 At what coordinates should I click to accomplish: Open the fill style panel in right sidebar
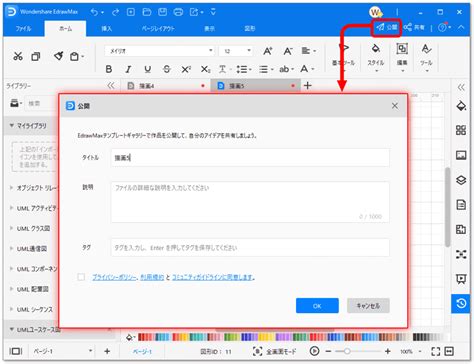(461, 106)
